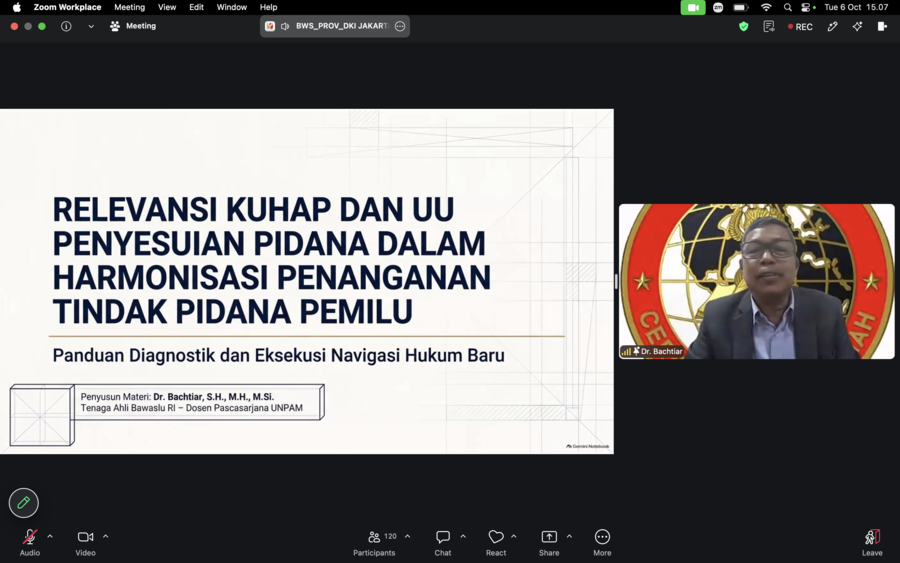Click the divider handle between slide and video
The image size is (900, 563).
pos(616,281)
